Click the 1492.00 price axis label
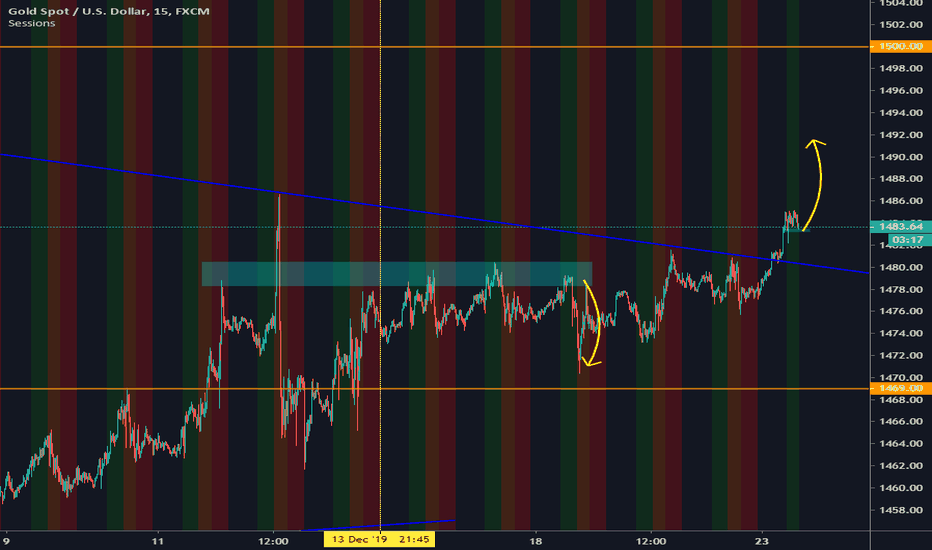This screenshot has width=932, height=550. pyautogui.click(x=900, y=135)
